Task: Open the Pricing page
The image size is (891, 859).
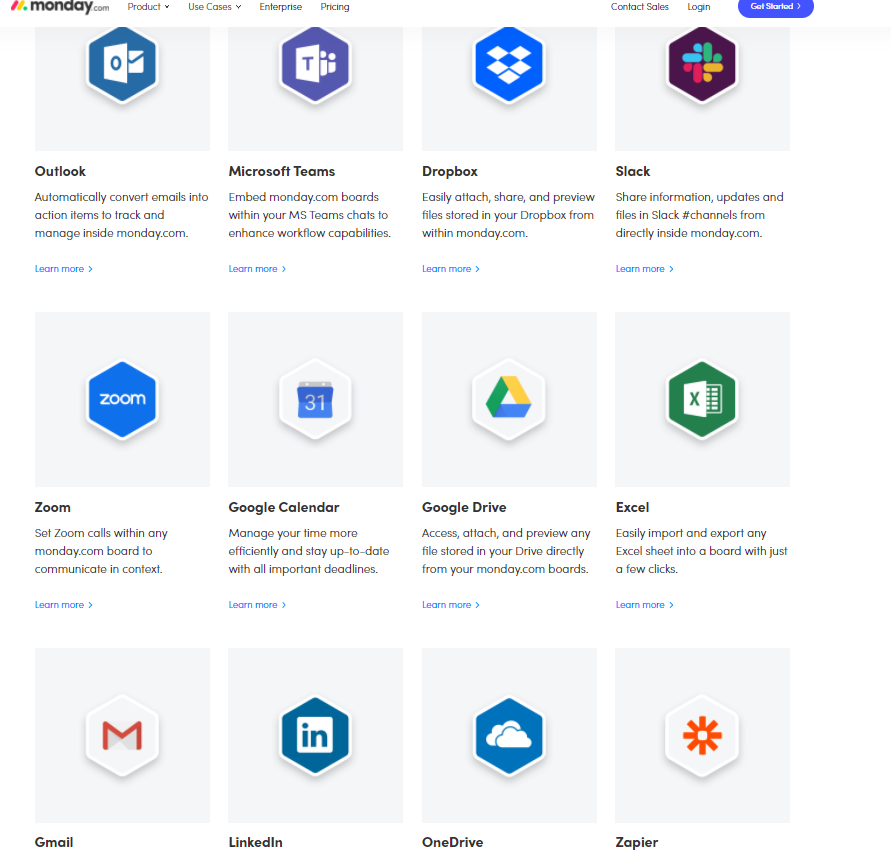Action: tap(335, 7)
